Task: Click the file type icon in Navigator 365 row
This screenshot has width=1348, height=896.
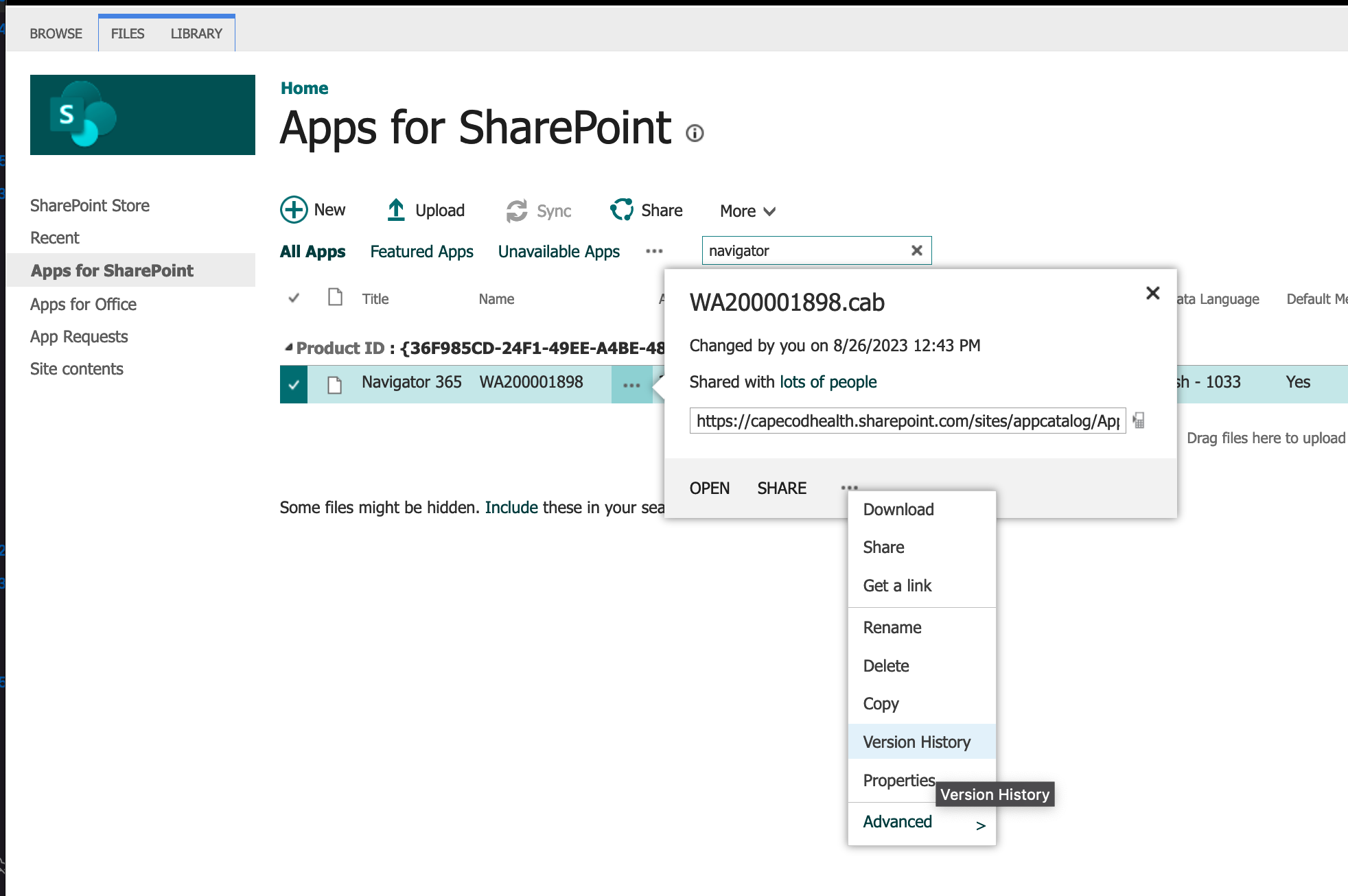Action: point(335,385)
